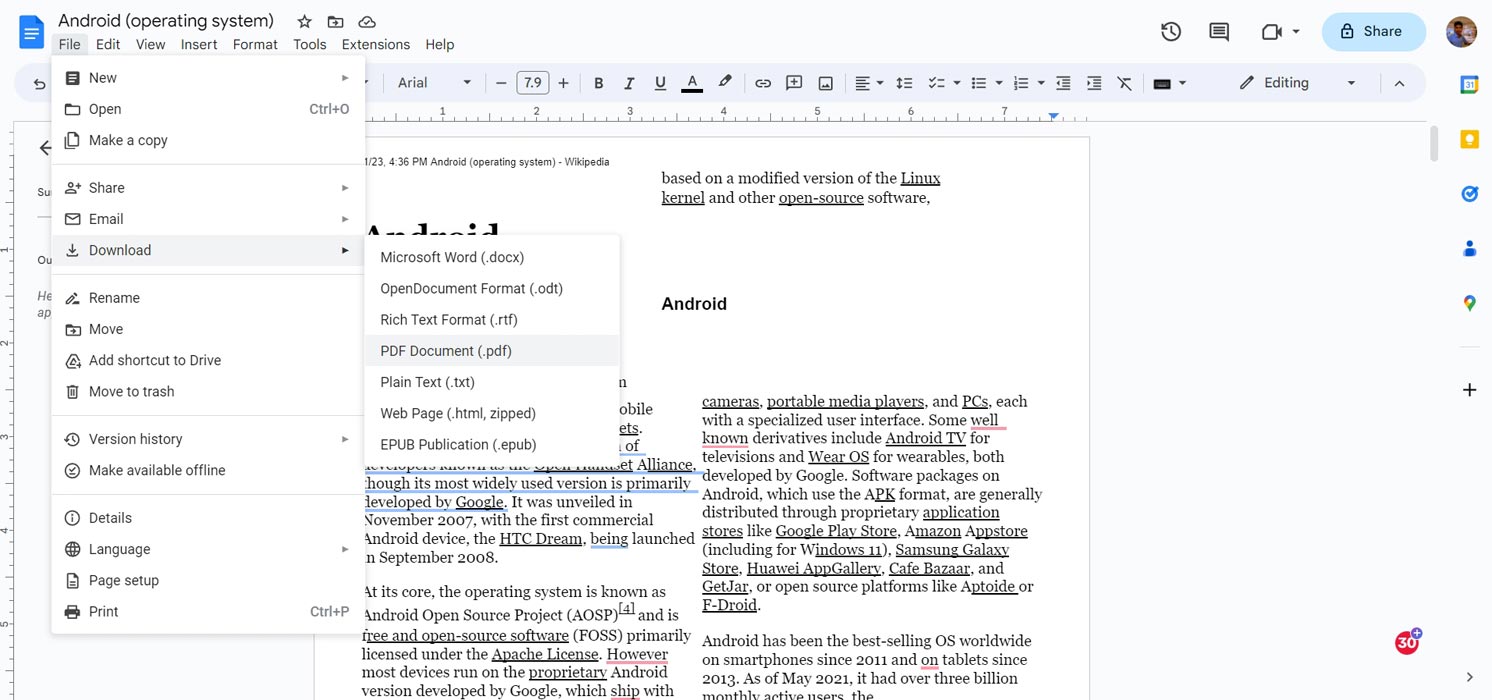Open line and paragraph spacing
Screen dimensions: 1492x700
click(904, 83)
